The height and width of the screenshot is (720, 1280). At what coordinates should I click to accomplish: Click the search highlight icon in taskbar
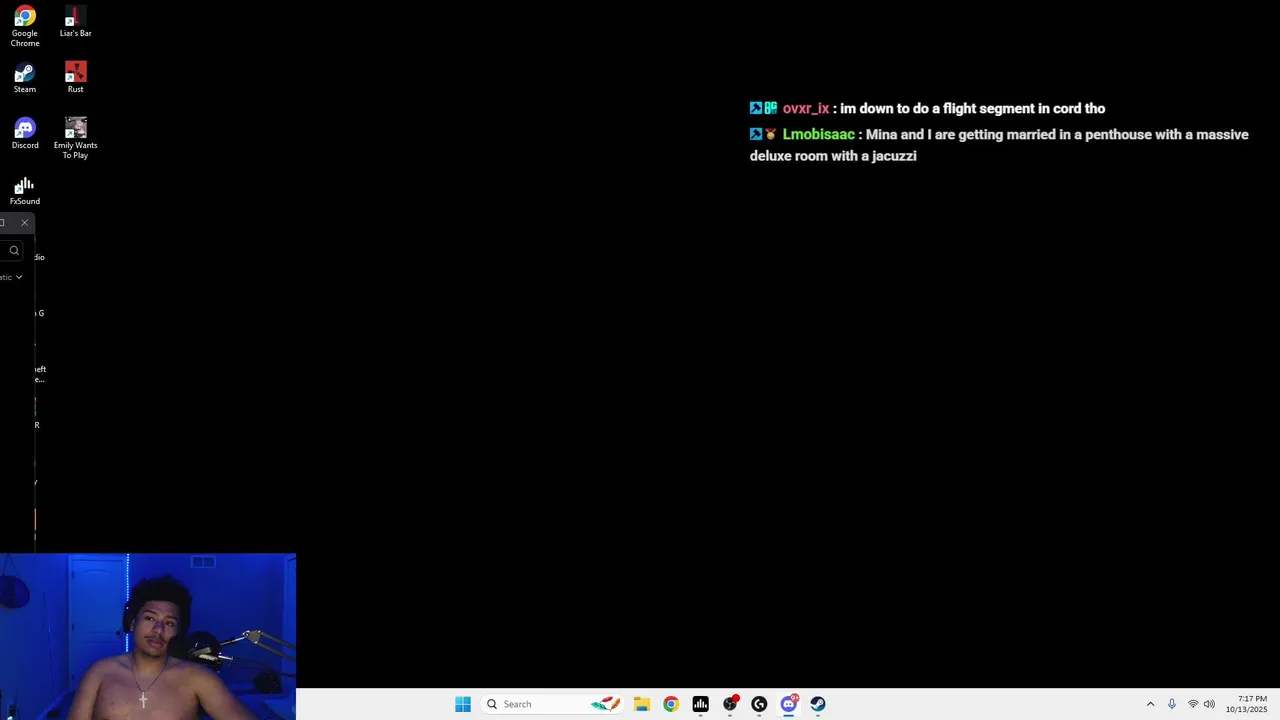(x=604, y=704)
